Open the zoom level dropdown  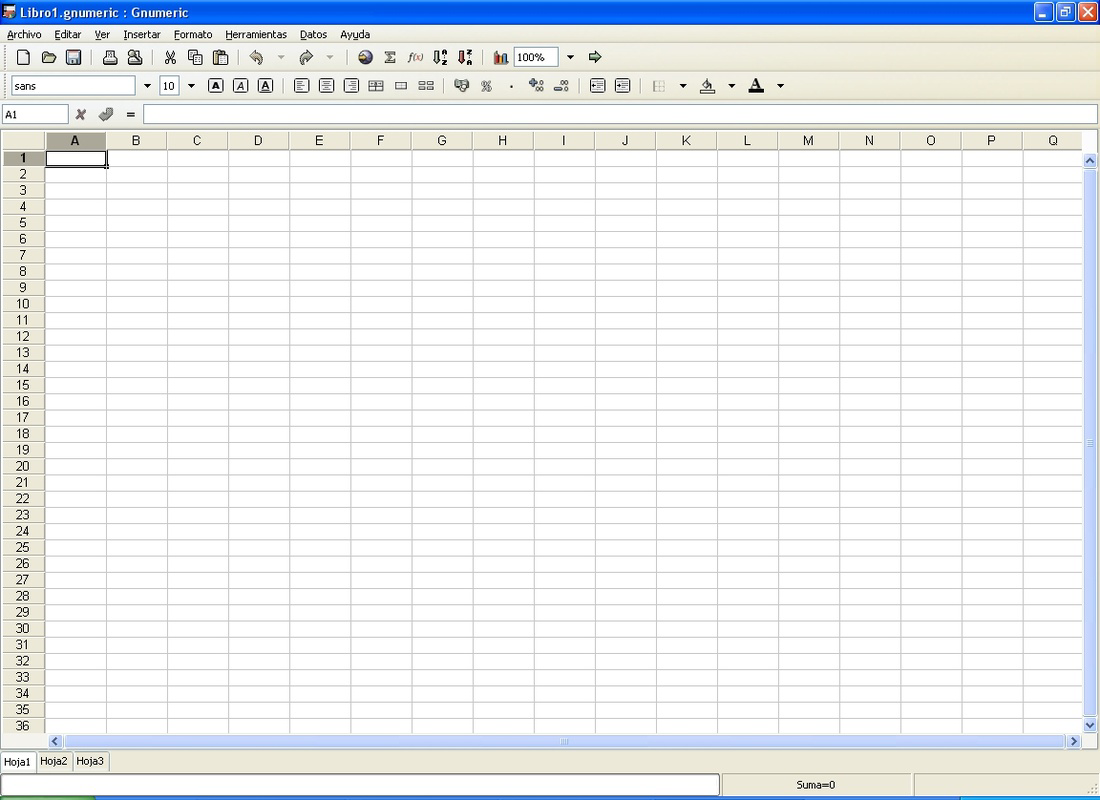[569, 57]
